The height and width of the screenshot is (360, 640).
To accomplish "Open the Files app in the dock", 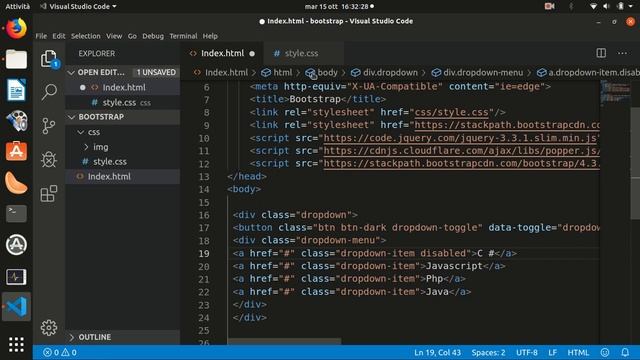I will (x=16, y=59).
